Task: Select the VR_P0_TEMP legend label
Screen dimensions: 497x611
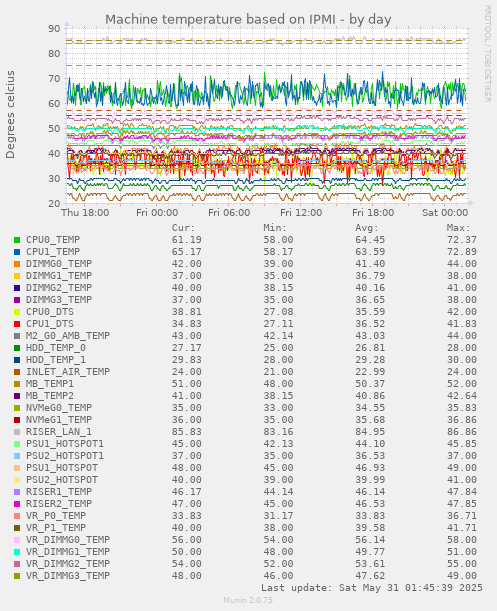Action: click(x=56, y=516)
